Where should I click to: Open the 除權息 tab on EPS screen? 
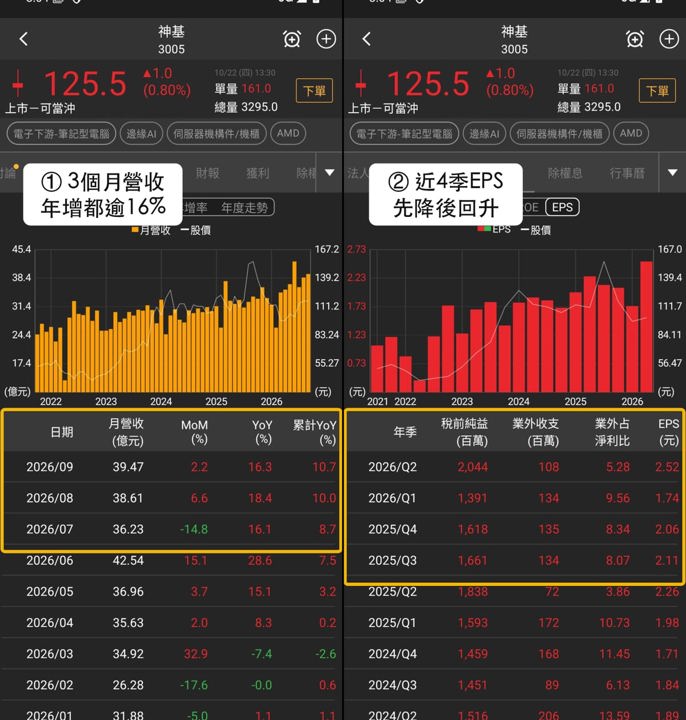565,173
